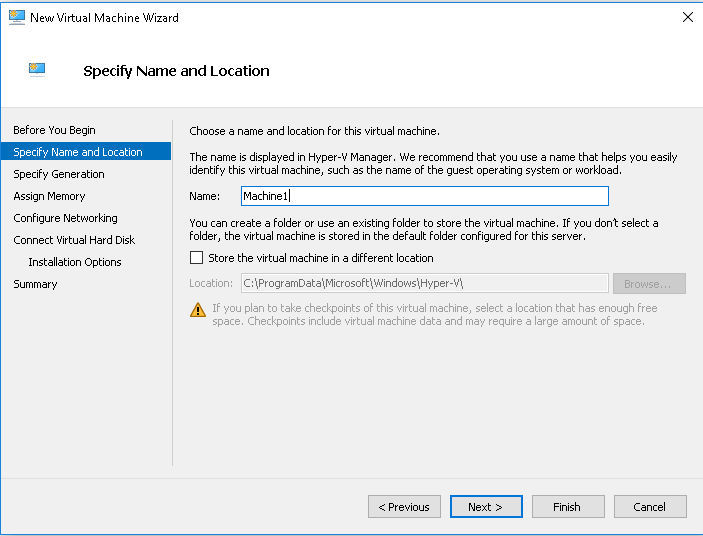Click Finish to complete the wizard
Viewport: 703px width, 536px height.
[567, 507]
